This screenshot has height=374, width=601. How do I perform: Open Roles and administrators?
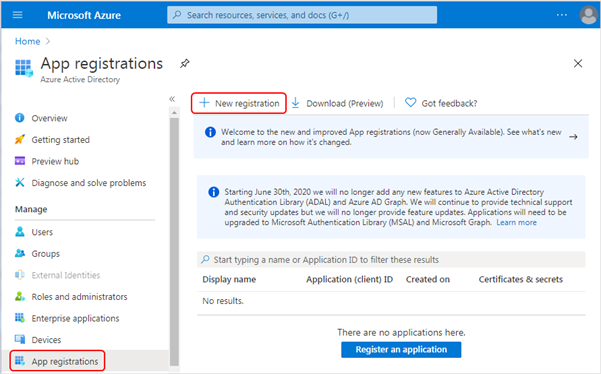pyautogui.click(x=79, y=297)
